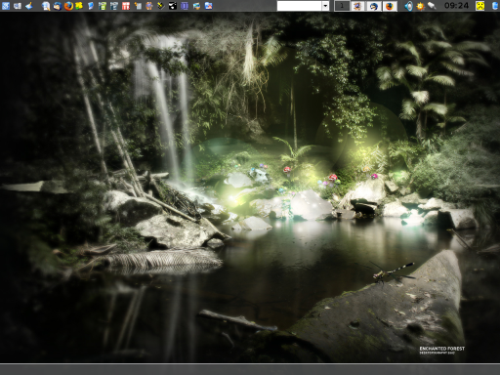The width and height of the screenshot is (500, 375).
Task: Expand the panel input field dropdown arrow
Action: coord(325,6)
